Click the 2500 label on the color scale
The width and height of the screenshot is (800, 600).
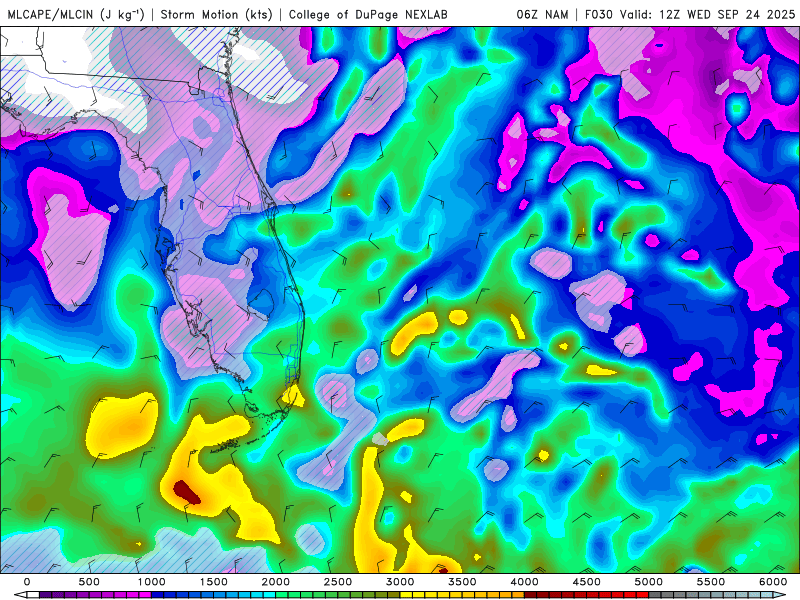click(x=338, y=582)
